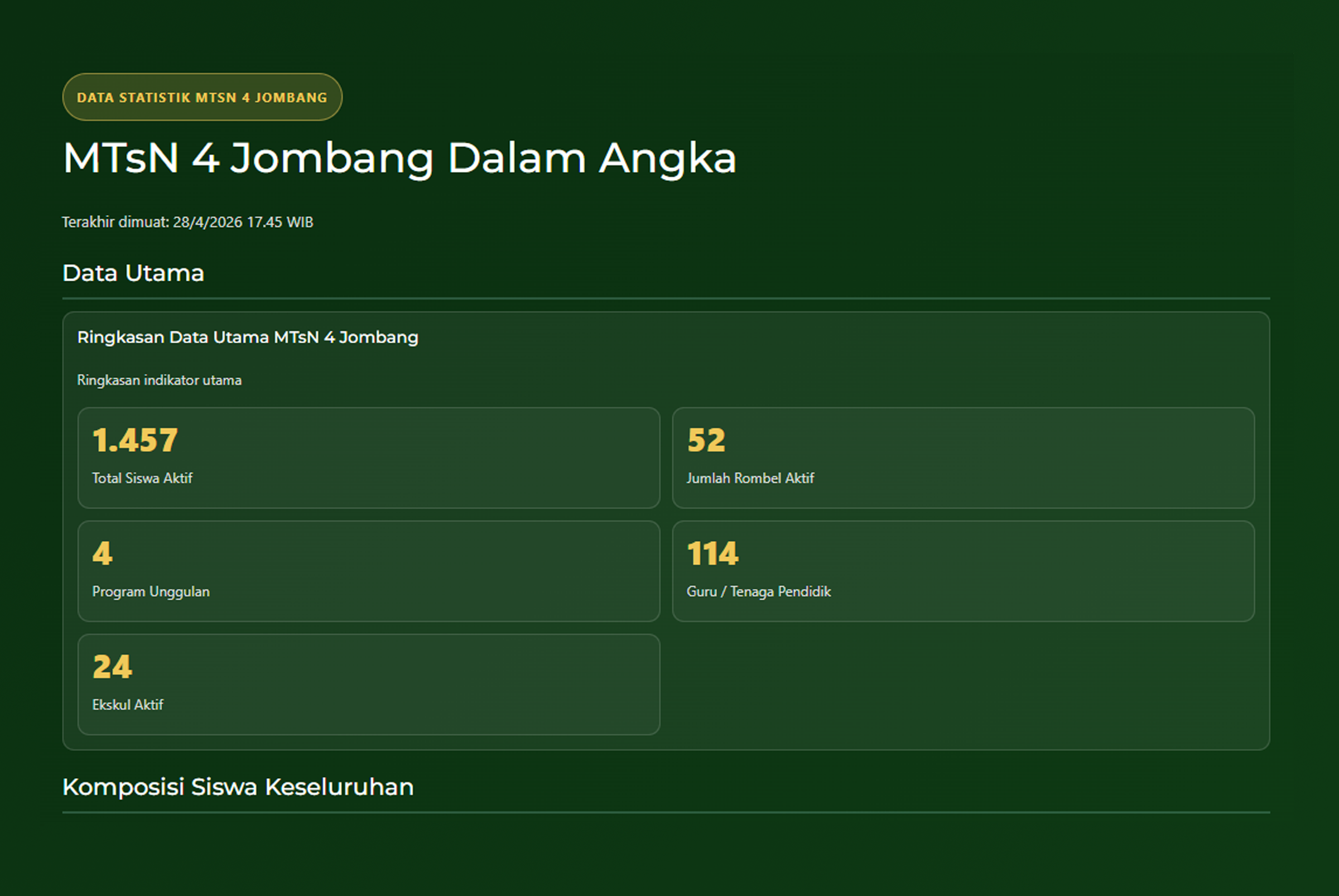The width and height of the screenshot is (1339, 896).
Task: Click the Terakhir dimuat timestamp text
Action: click(x=187, y=222)
